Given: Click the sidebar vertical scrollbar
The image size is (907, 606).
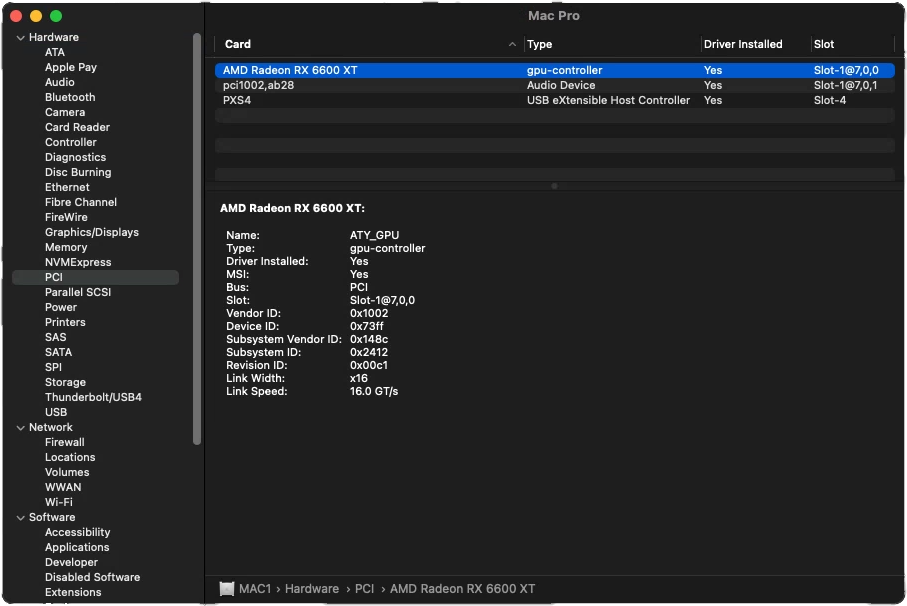Looking at the screenshot, I should click(197, 239).
